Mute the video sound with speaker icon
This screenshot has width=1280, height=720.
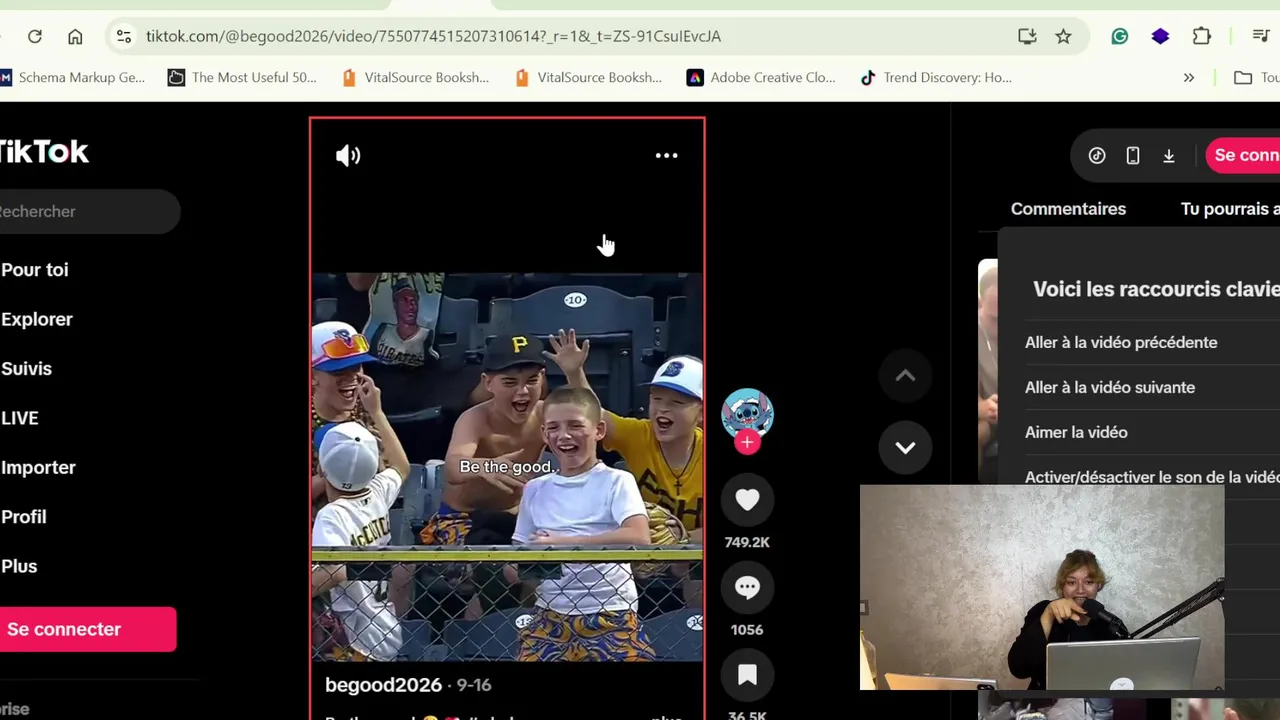click(x=348, y=156)
